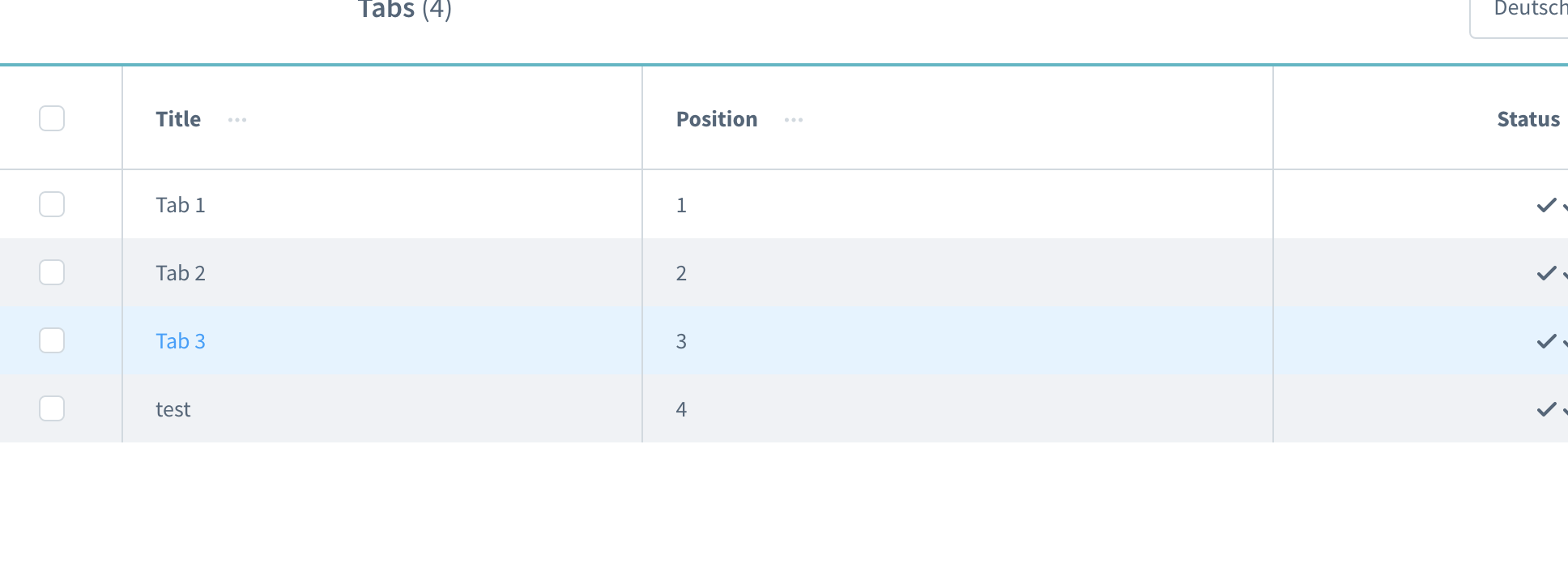Open the highlighted Tab 3 link
The image size is (1568, 564).
coord(181,341)
